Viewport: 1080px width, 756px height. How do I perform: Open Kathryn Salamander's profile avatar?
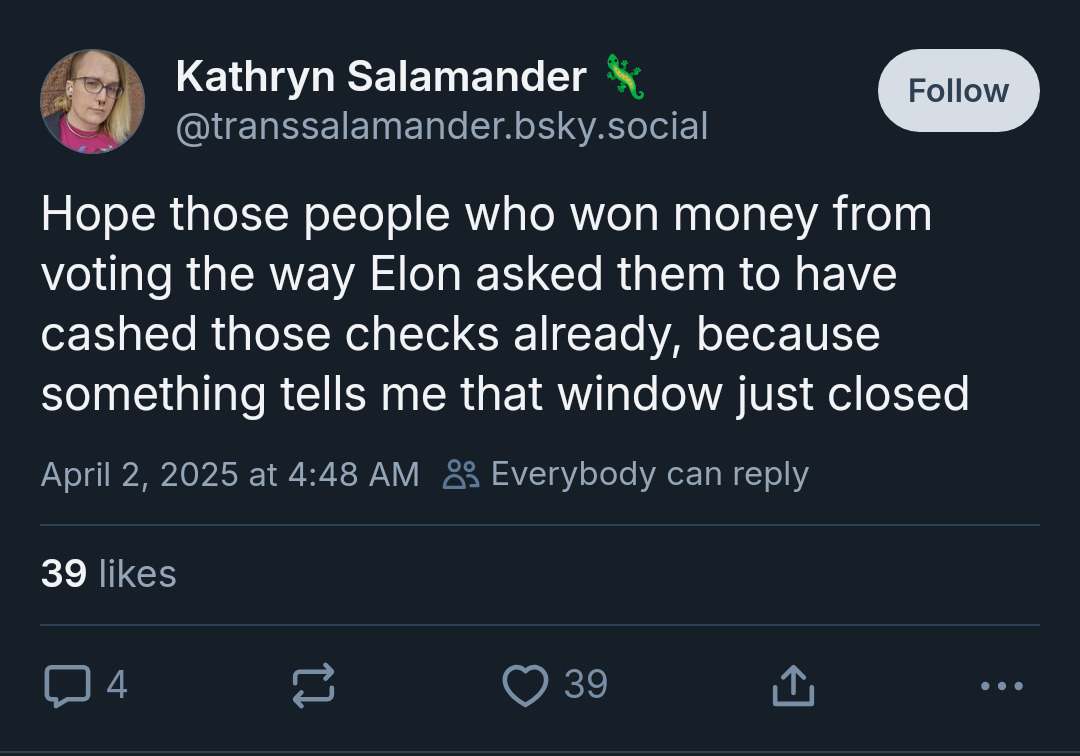[92, 101]
